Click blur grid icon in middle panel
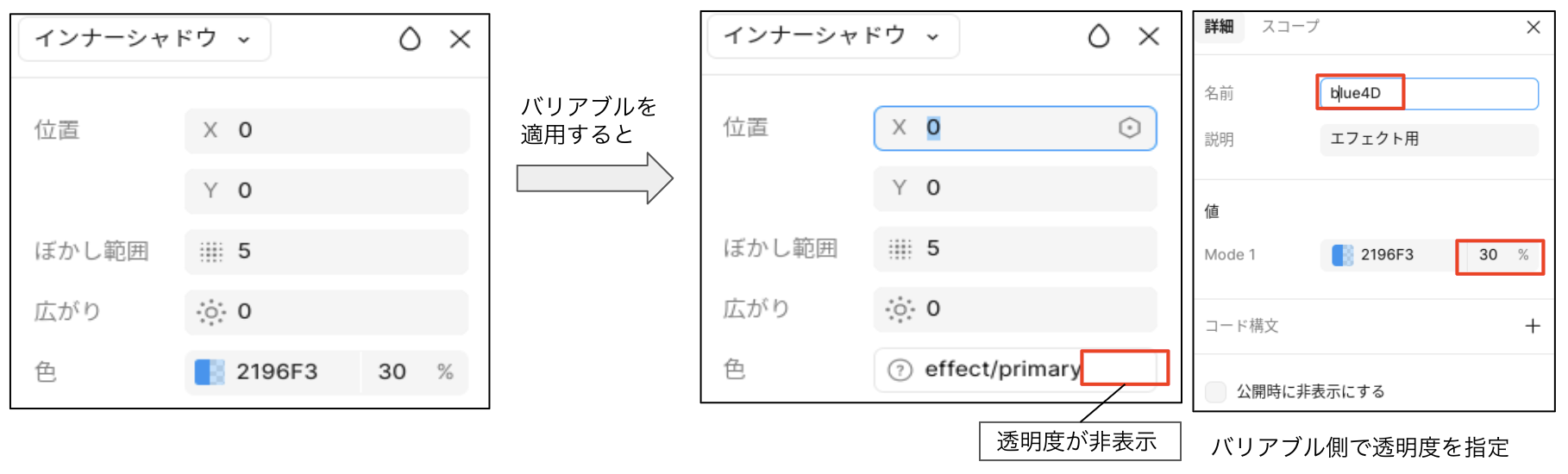This screenshot has height=474, width=1568. click(x=900, y=249)
